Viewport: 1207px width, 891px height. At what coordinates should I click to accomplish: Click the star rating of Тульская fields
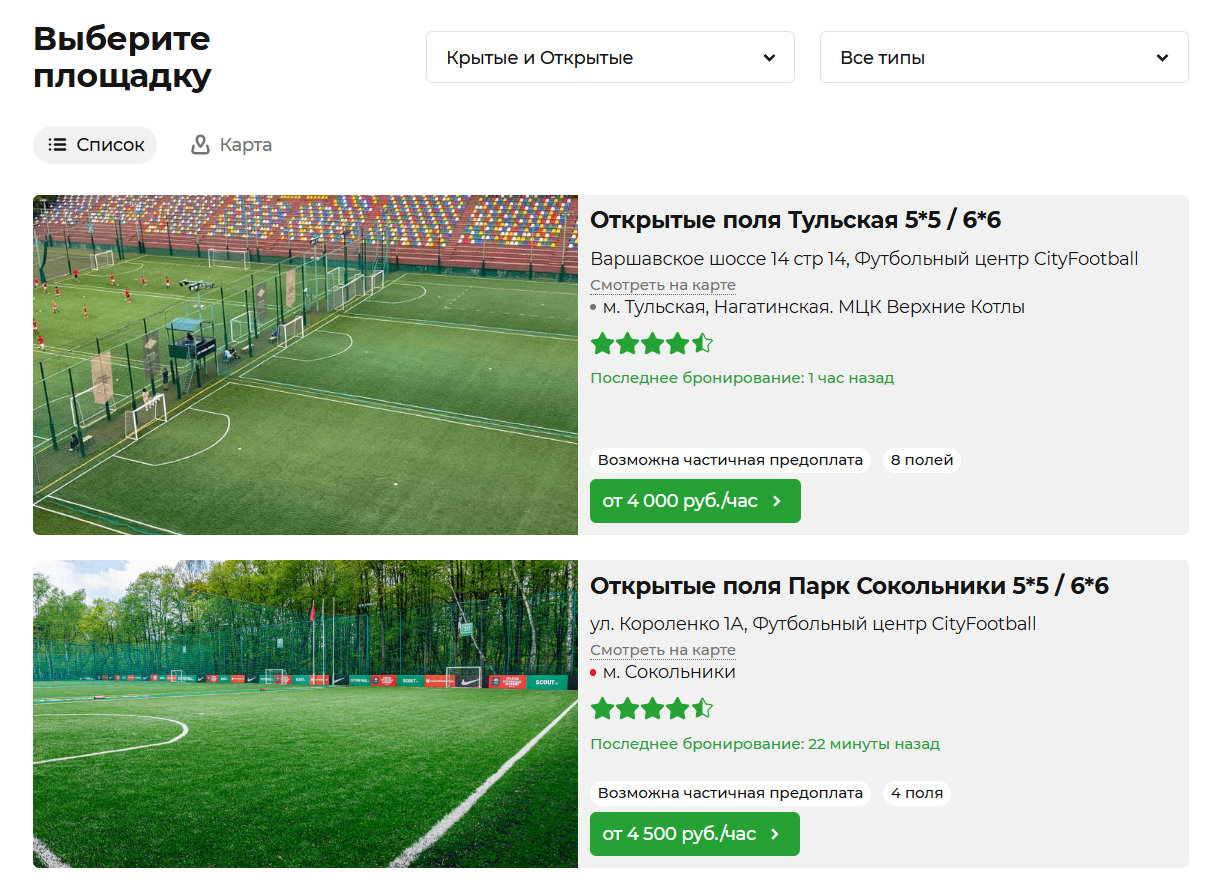pos(651,345)
